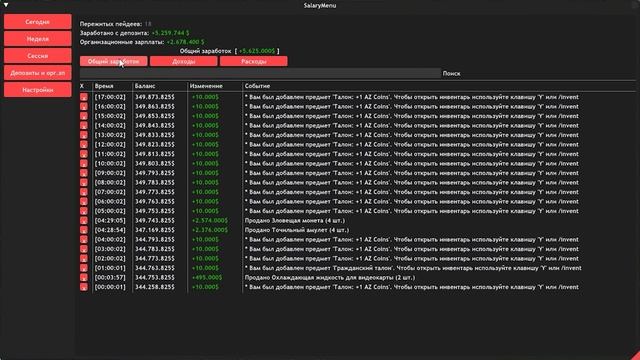Click the +495.000$ change value
The width and height of the screenshot is (640, 360).
click(x=207, y=278)
